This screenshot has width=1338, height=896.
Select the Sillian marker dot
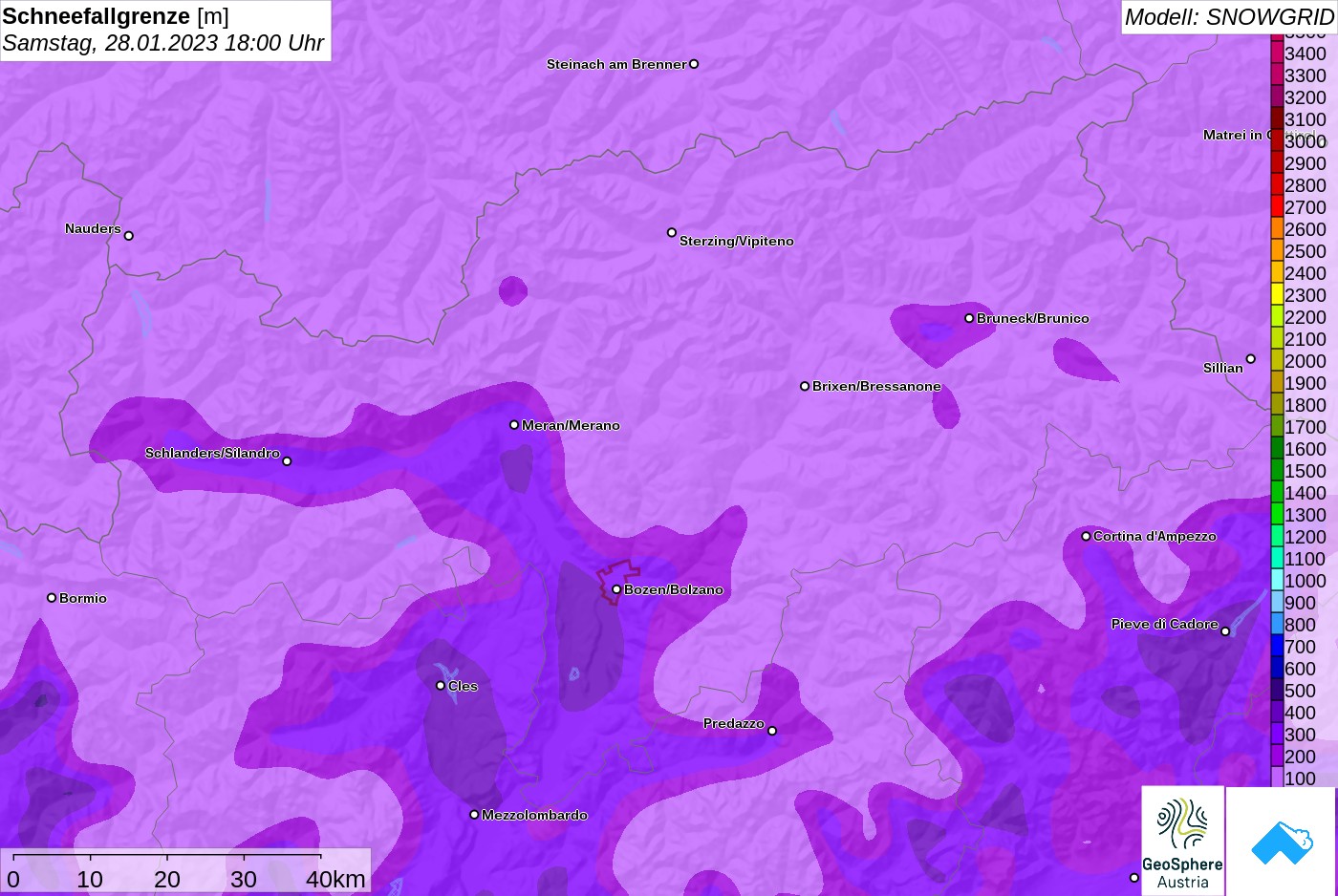1251,359
